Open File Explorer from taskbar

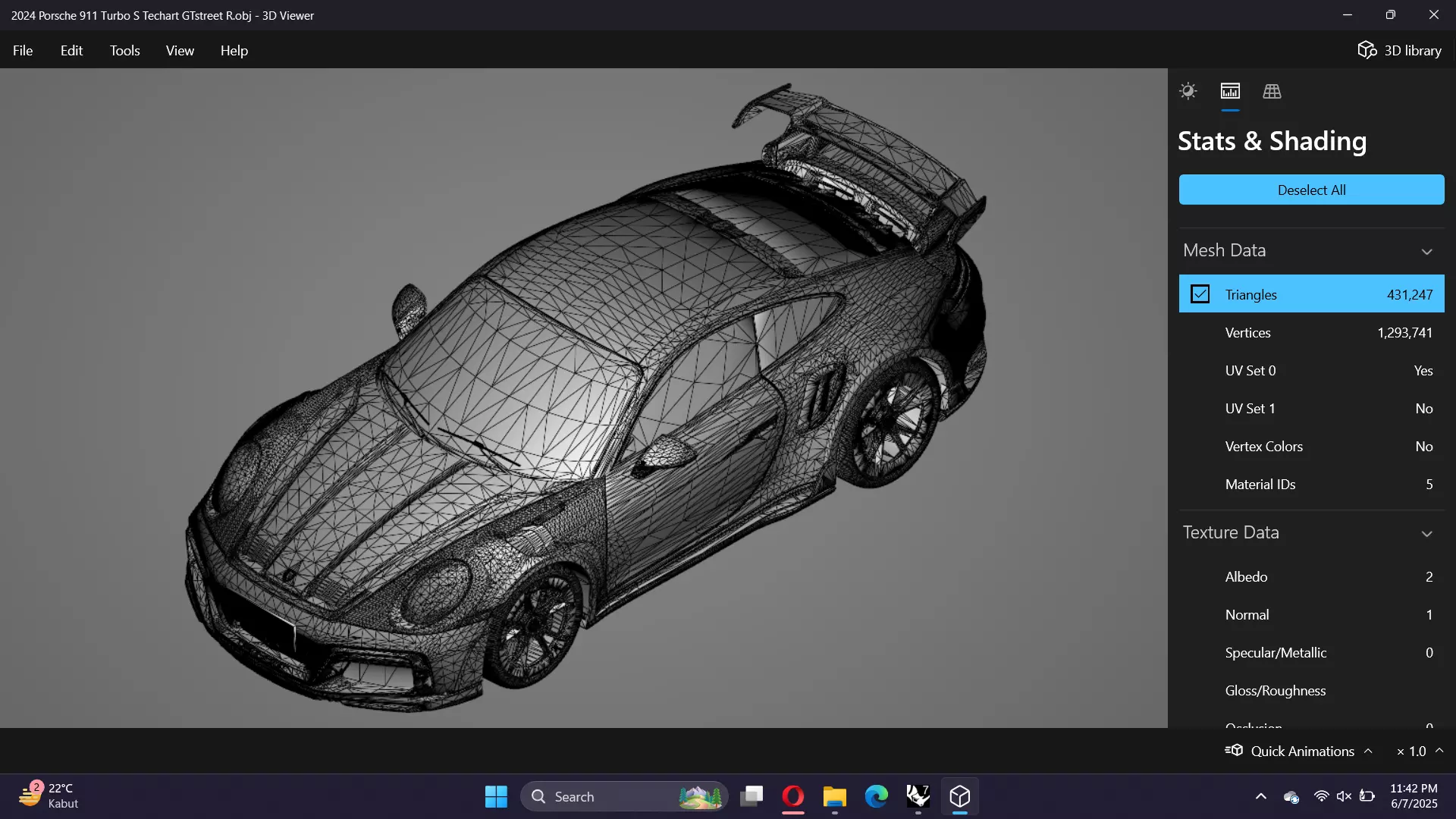pos(835,796)
